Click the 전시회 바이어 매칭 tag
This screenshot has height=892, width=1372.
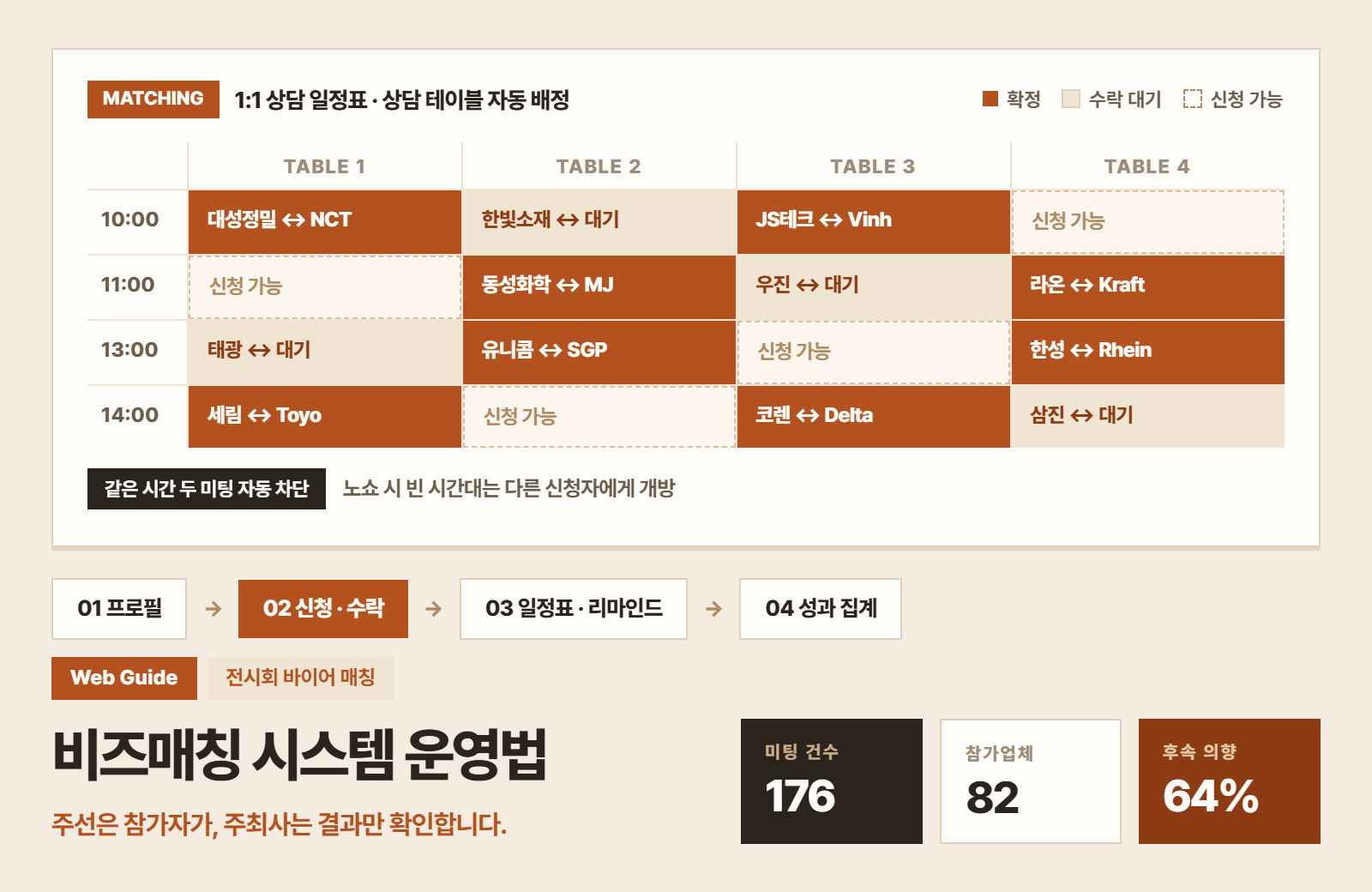click(x=300, y=678)
